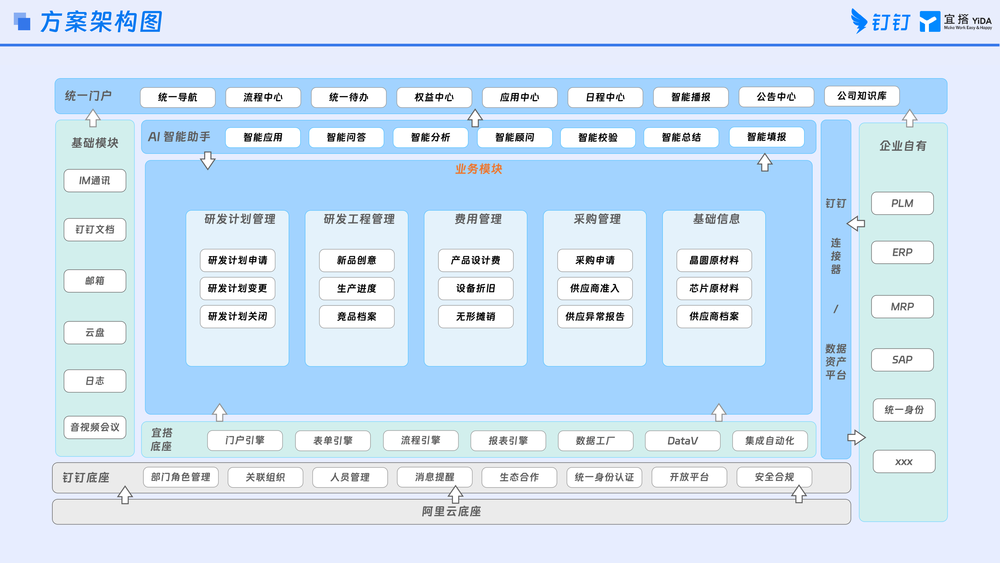Viewport: 1000px width, 563px height.
Task: Select the 供应异常报告 item
Action: (x=595, y=316)
